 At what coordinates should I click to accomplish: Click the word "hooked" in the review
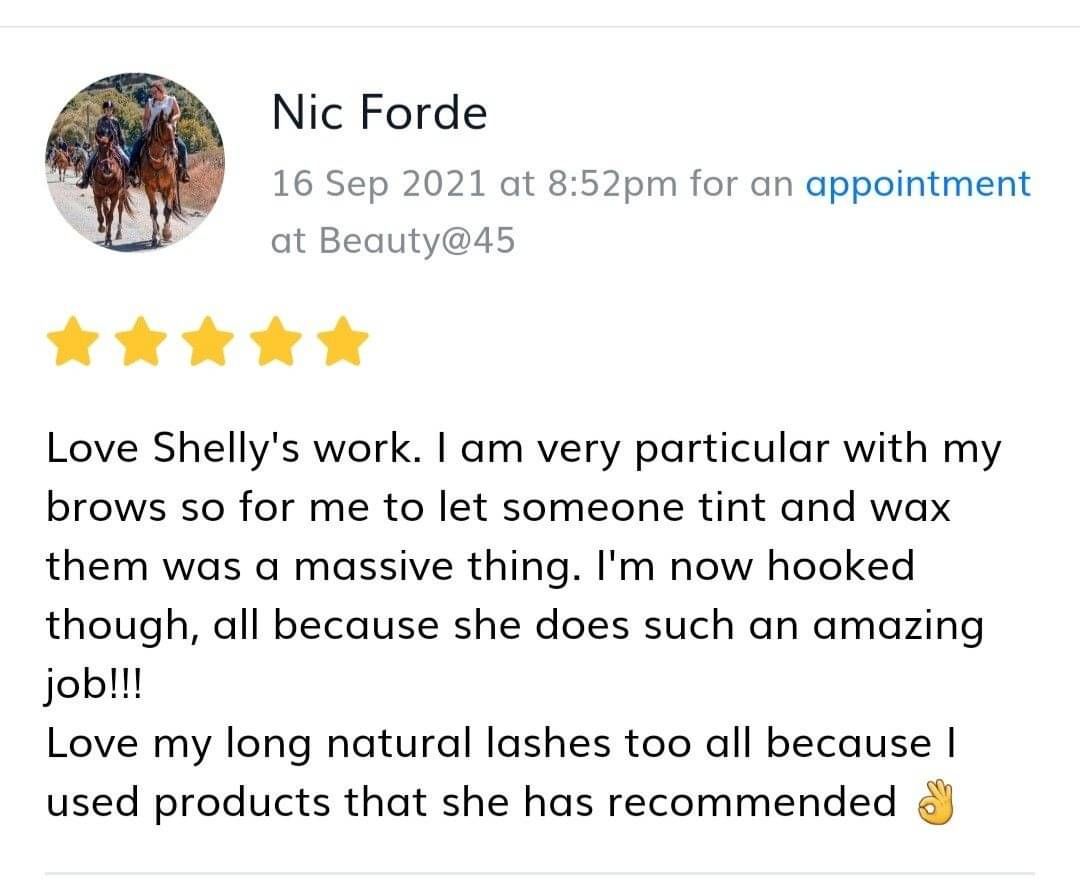coord(841,567)
